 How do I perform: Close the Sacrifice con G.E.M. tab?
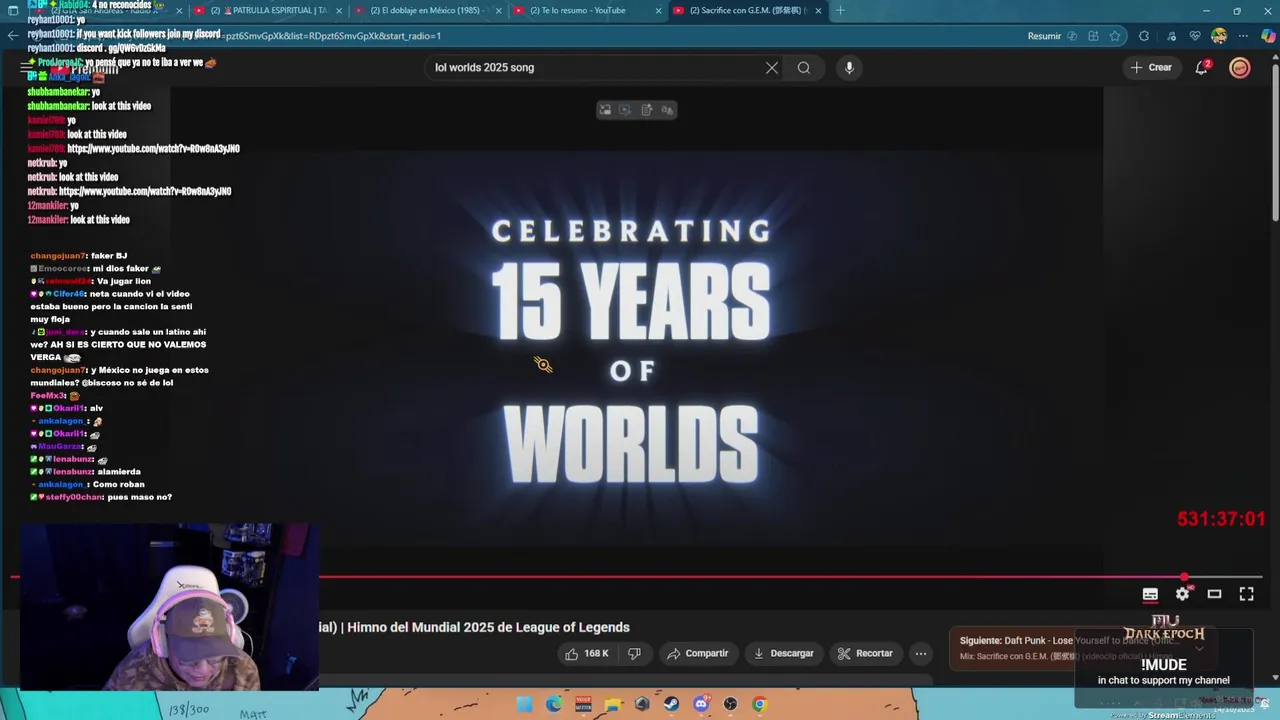[x=818, y=11]
